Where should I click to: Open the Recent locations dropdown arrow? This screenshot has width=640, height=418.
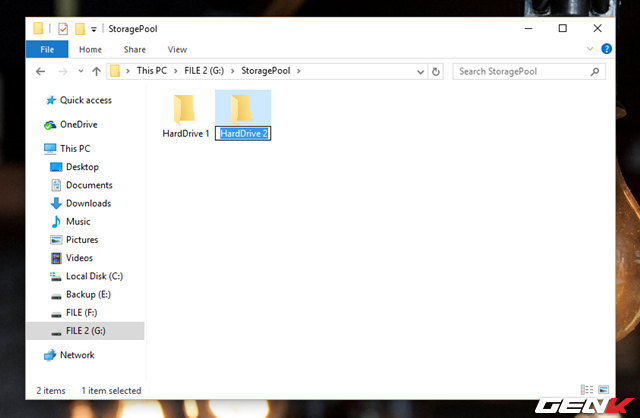[79, 72]
